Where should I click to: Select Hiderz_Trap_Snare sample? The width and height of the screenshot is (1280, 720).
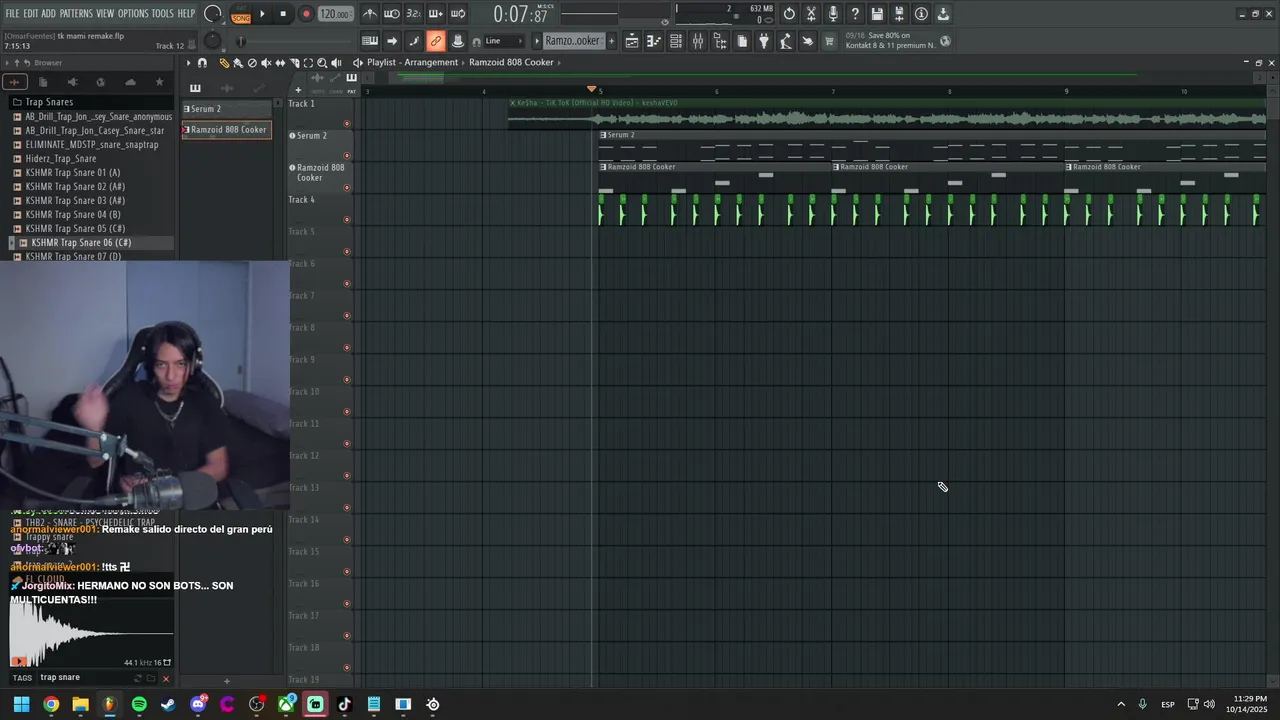point(61,159)
